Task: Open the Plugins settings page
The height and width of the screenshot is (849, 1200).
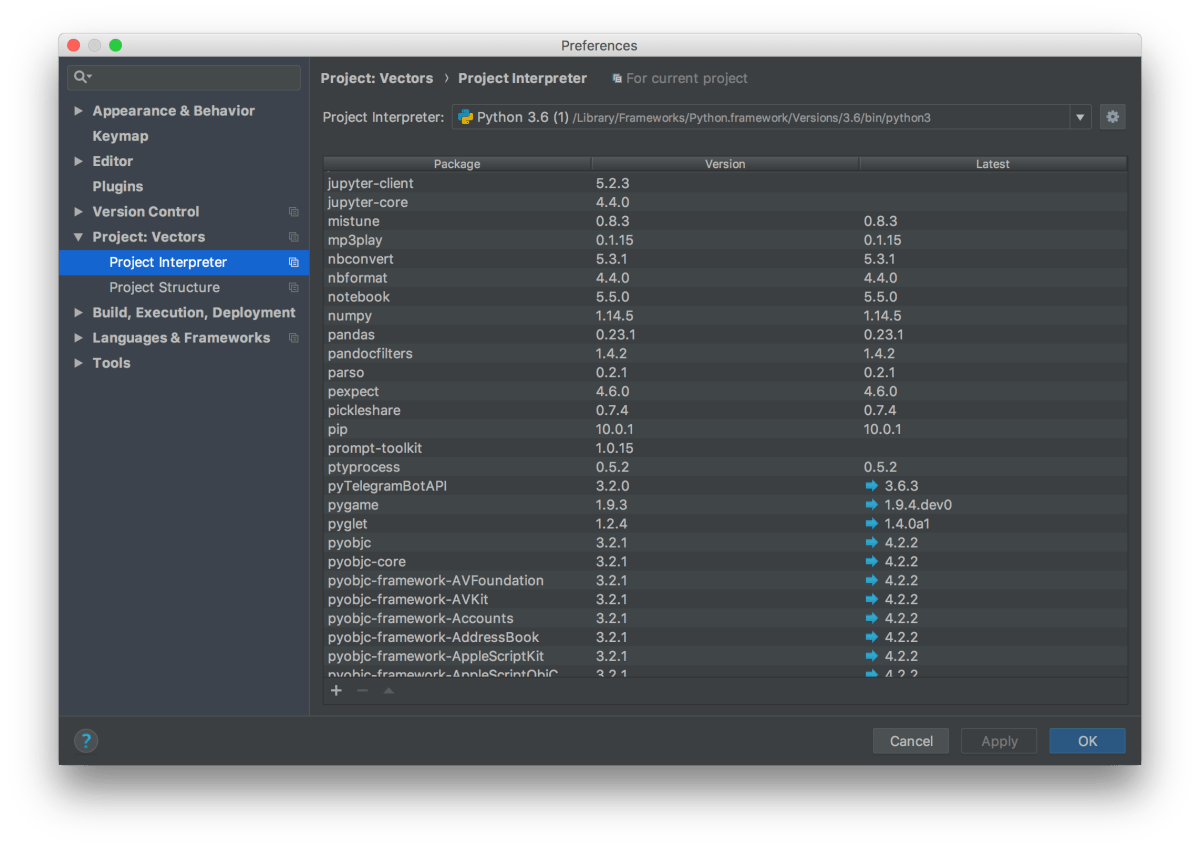Action: point(118,187)
